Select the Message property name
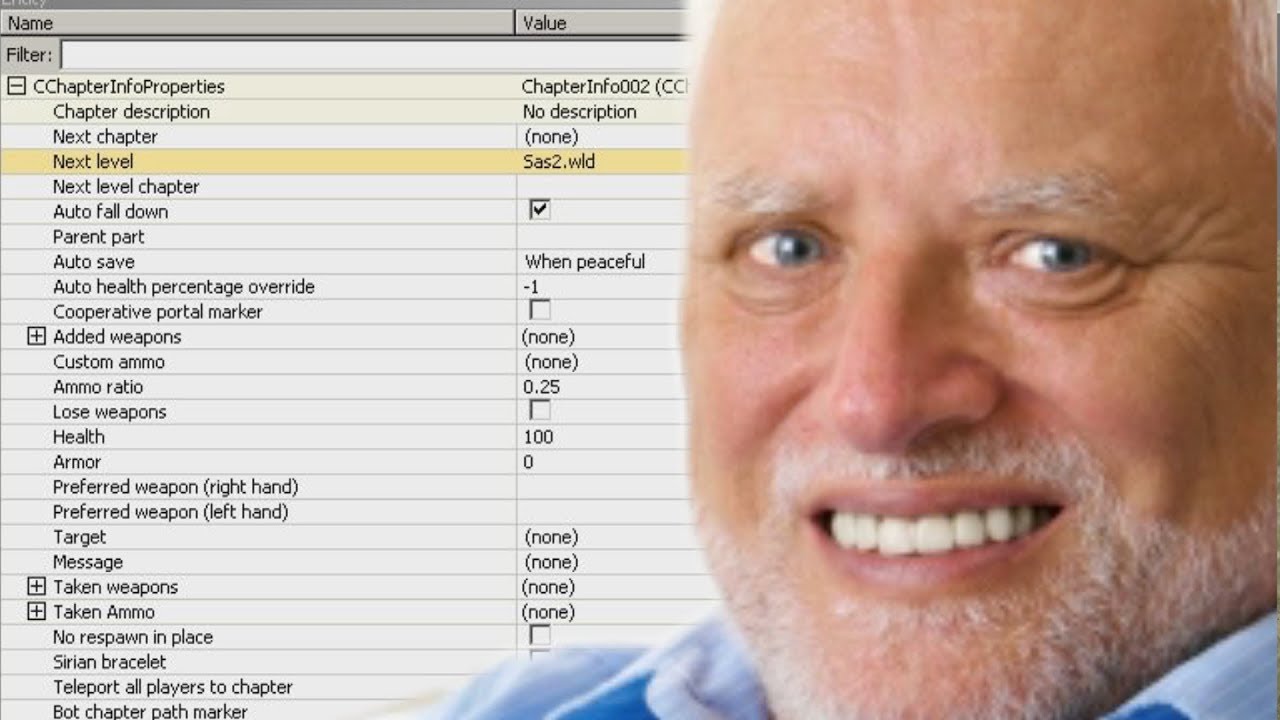This screenshot has width=1280, height=720. coord(88,562)
